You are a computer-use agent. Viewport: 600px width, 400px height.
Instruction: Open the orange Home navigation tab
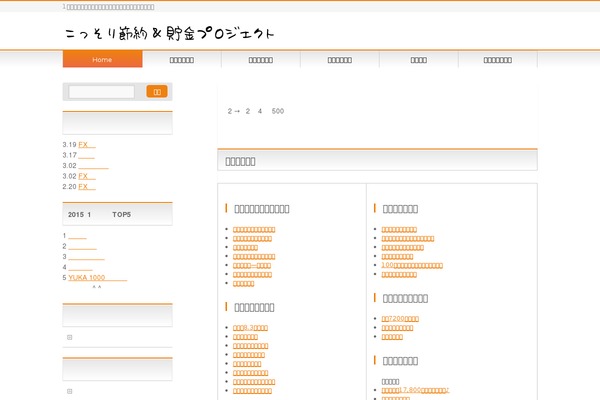click(x=103, y=59)
